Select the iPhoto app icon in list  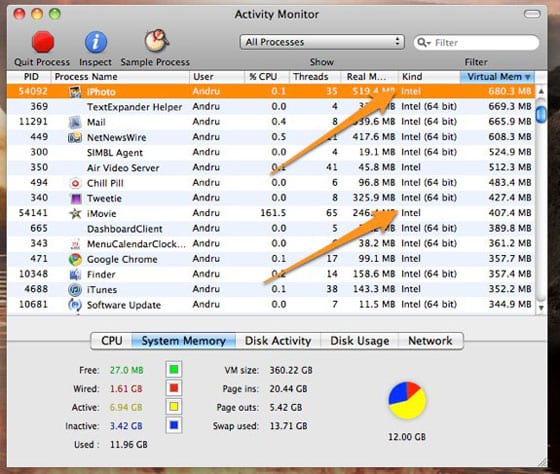coord(75,92)
